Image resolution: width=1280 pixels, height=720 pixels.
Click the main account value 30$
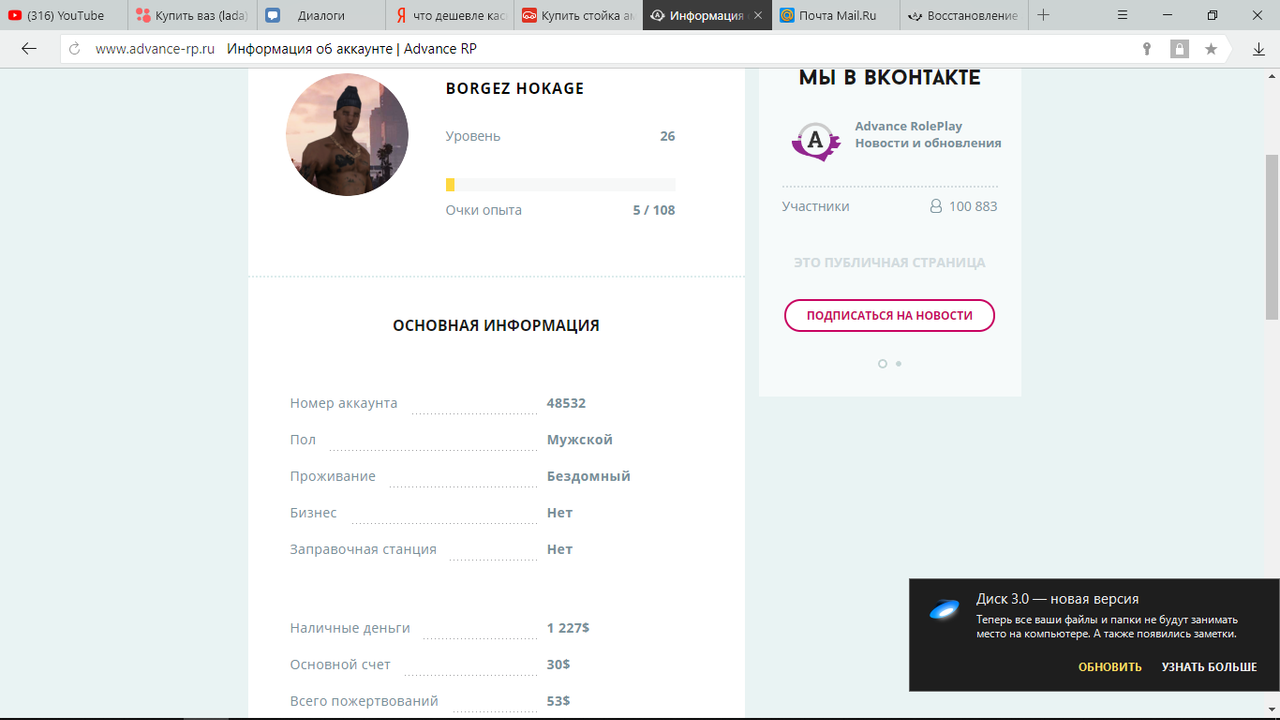coord(558,664)
